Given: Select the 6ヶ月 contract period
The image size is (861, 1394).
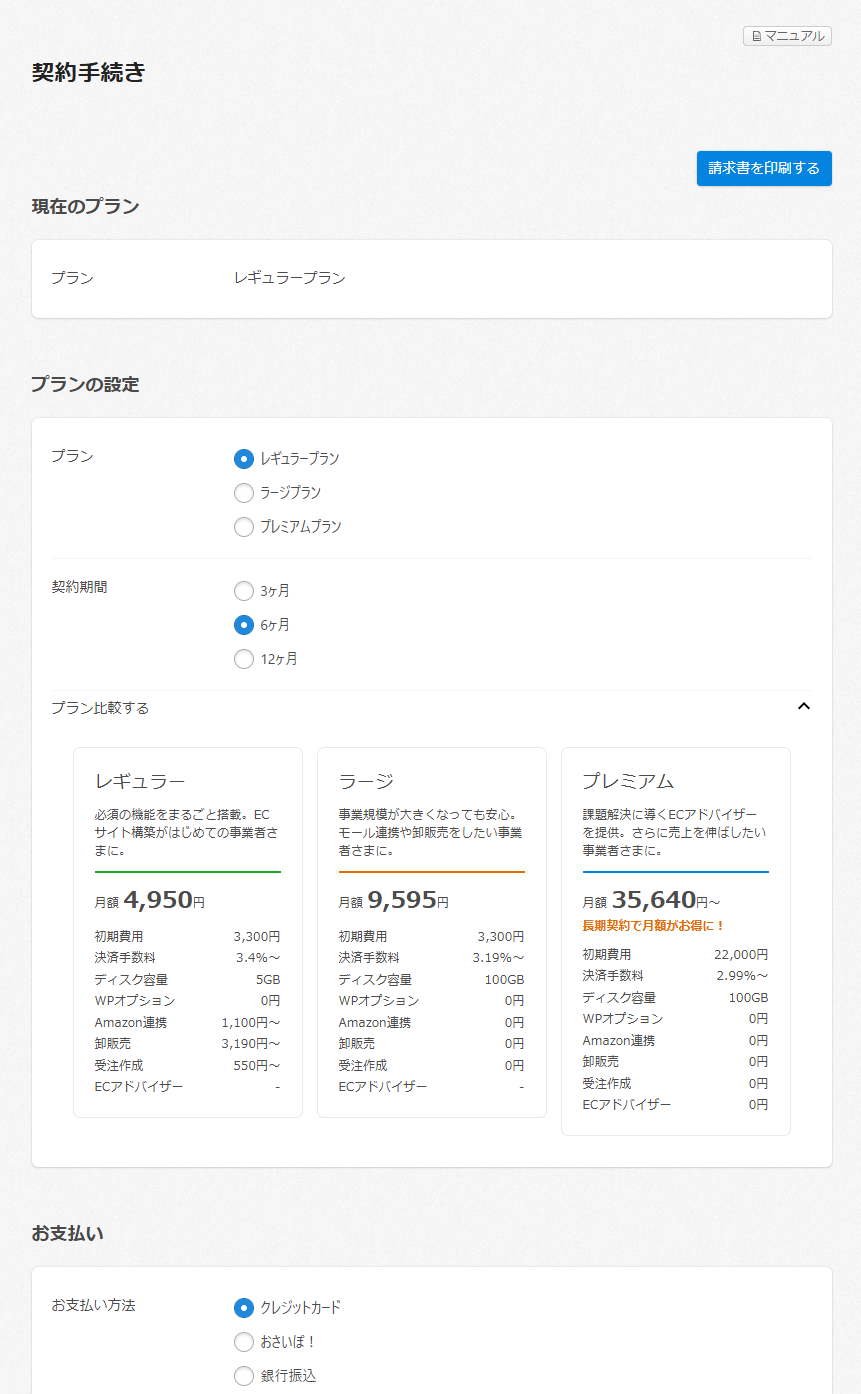Looking at the screenshot, I should point(244,625).
